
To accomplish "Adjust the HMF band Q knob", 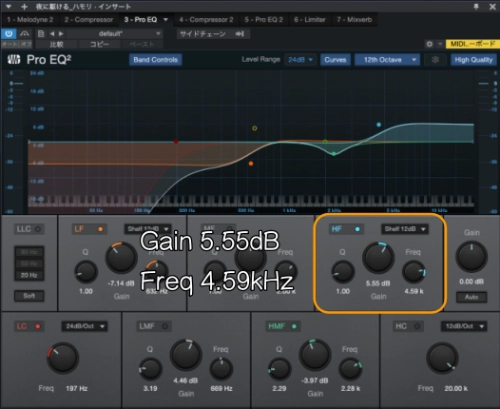I will click(279, 369).
